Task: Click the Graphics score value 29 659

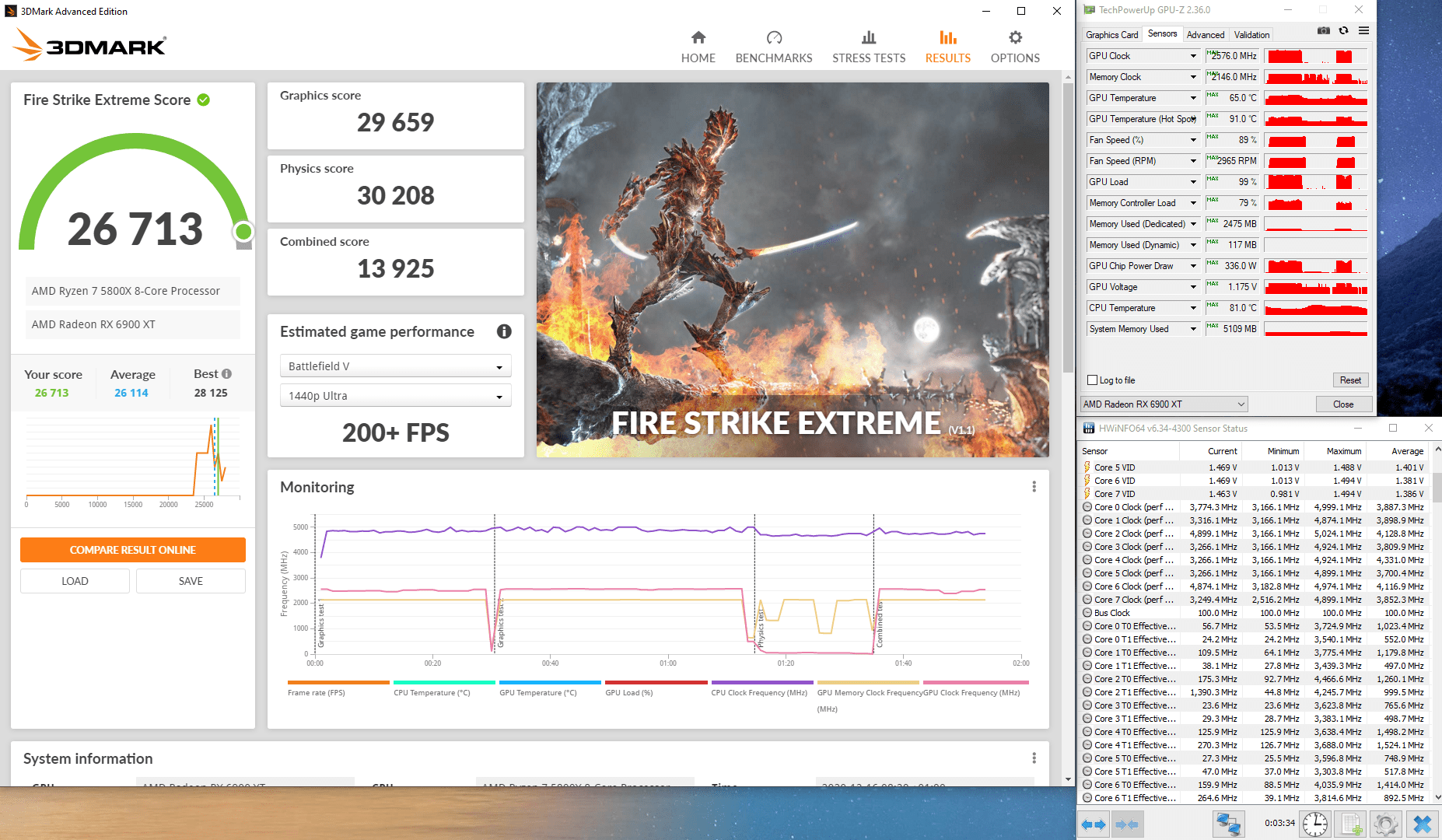Action: tap(395, 122)
